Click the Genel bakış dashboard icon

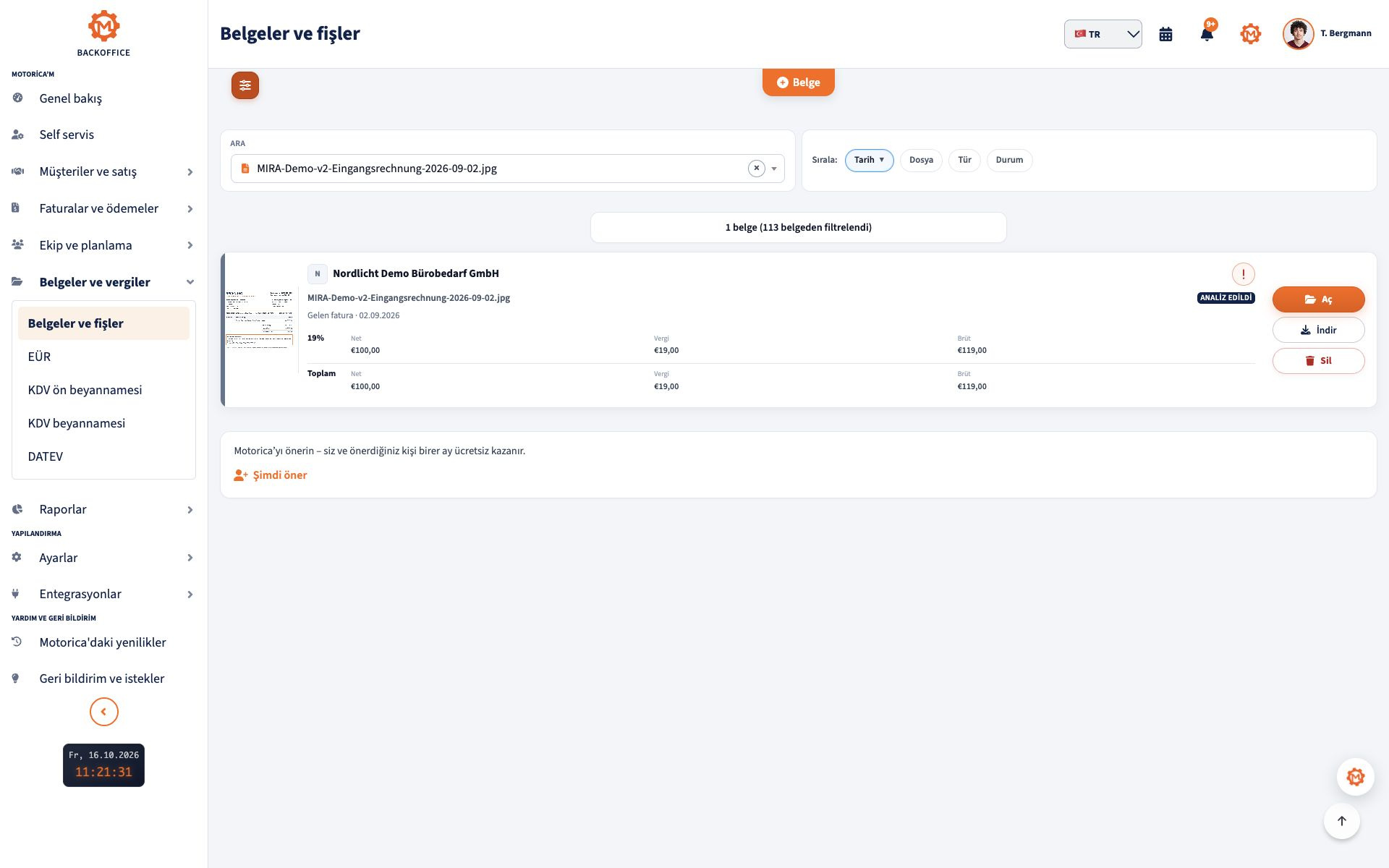coord(17,98)
